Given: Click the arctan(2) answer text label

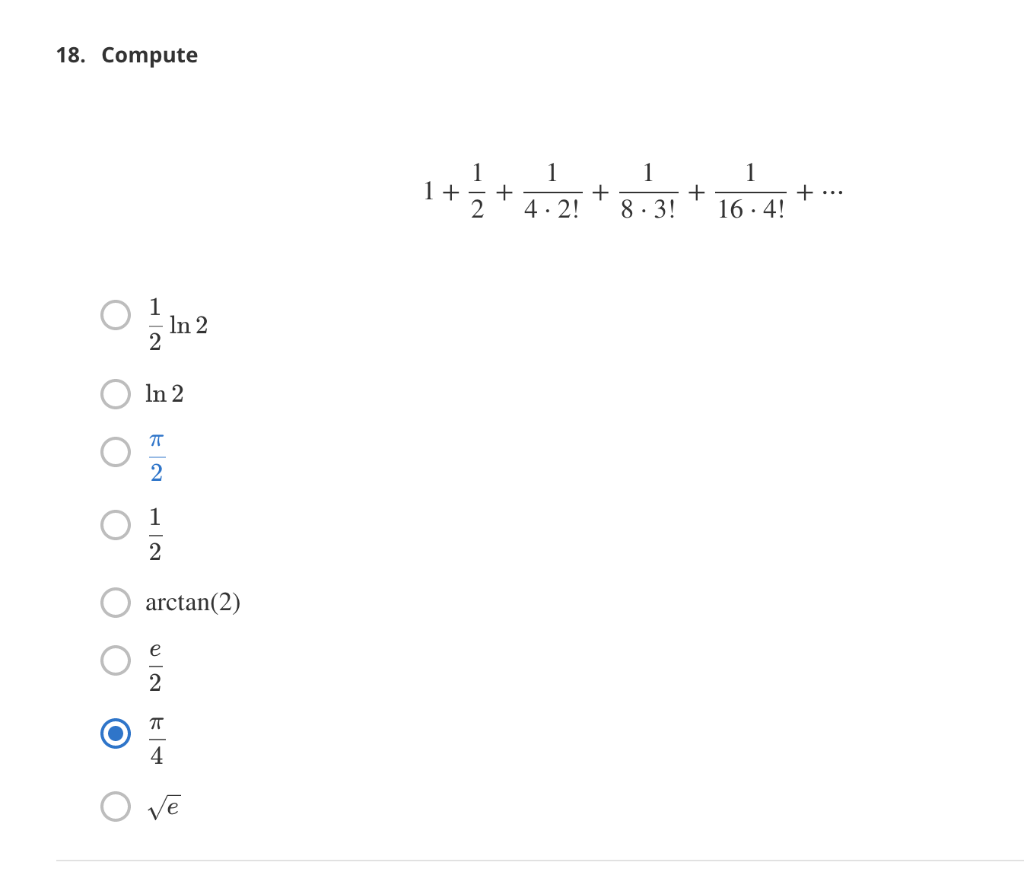Looking at the screenshot, I should coord(194,602).
